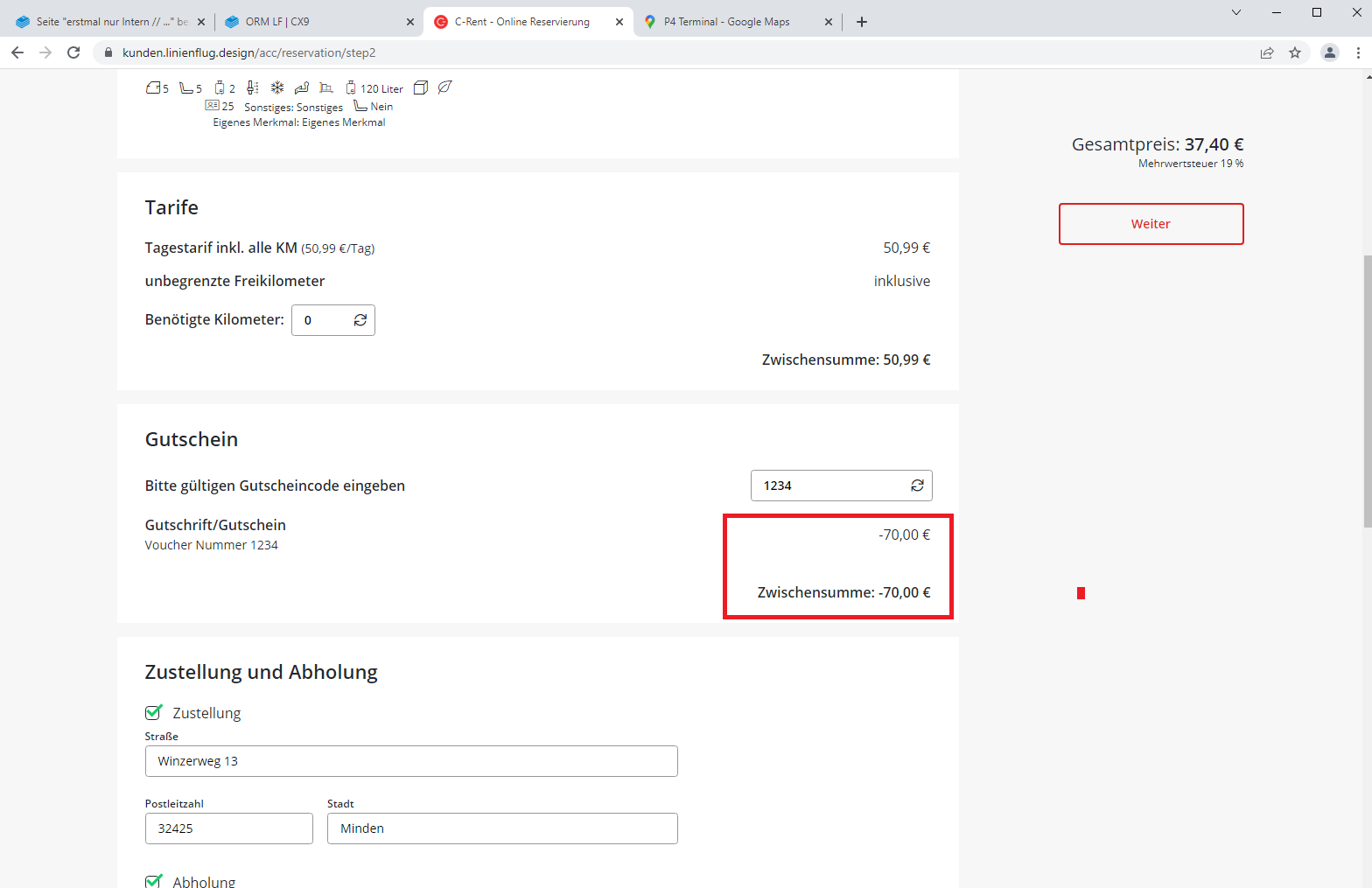
Task: Apply voucher with the Gutscheincode refresh icon
Action: [x=917, y=486]
